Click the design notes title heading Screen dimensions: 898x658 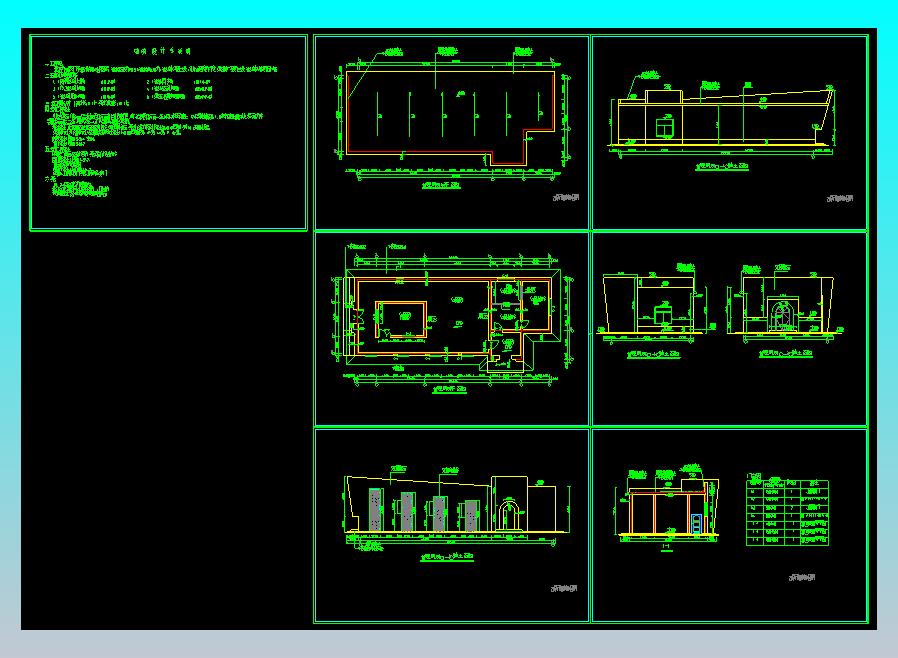click(162, 51)
